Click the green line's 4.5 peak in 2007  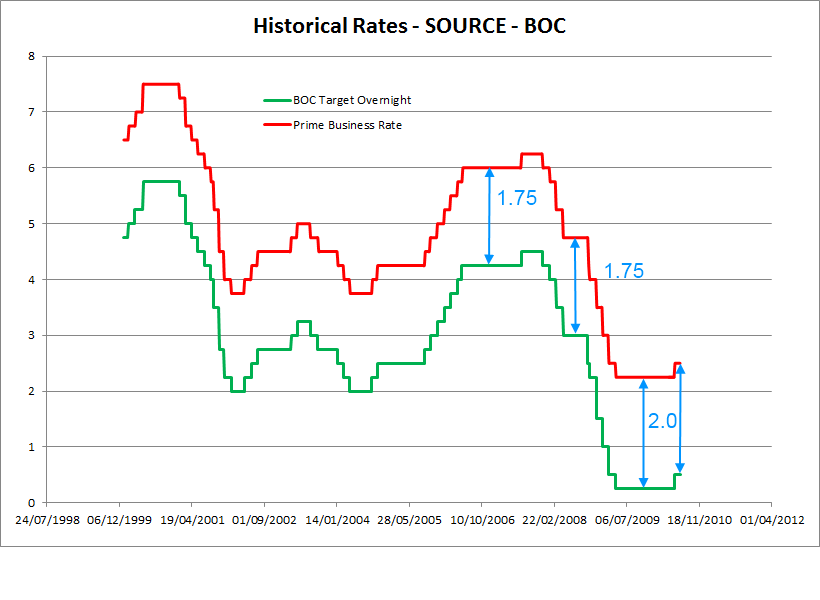532,252
